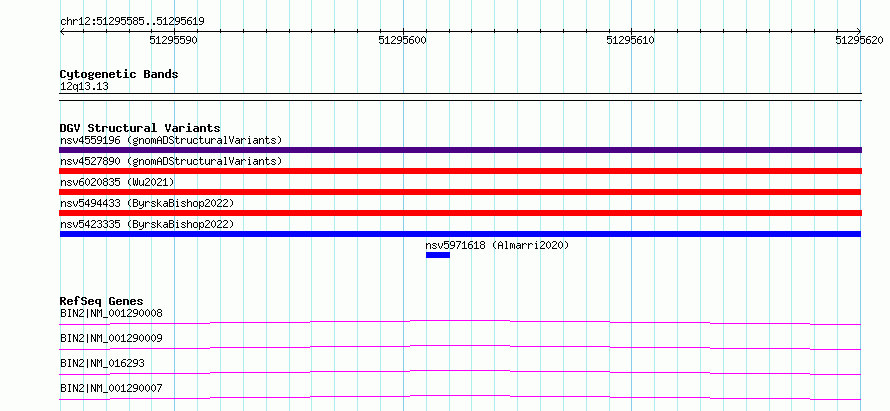This screenshot has height=411, width=890.
Task: Select the DGV Structural Variants track heading
Action: (140, 128)
